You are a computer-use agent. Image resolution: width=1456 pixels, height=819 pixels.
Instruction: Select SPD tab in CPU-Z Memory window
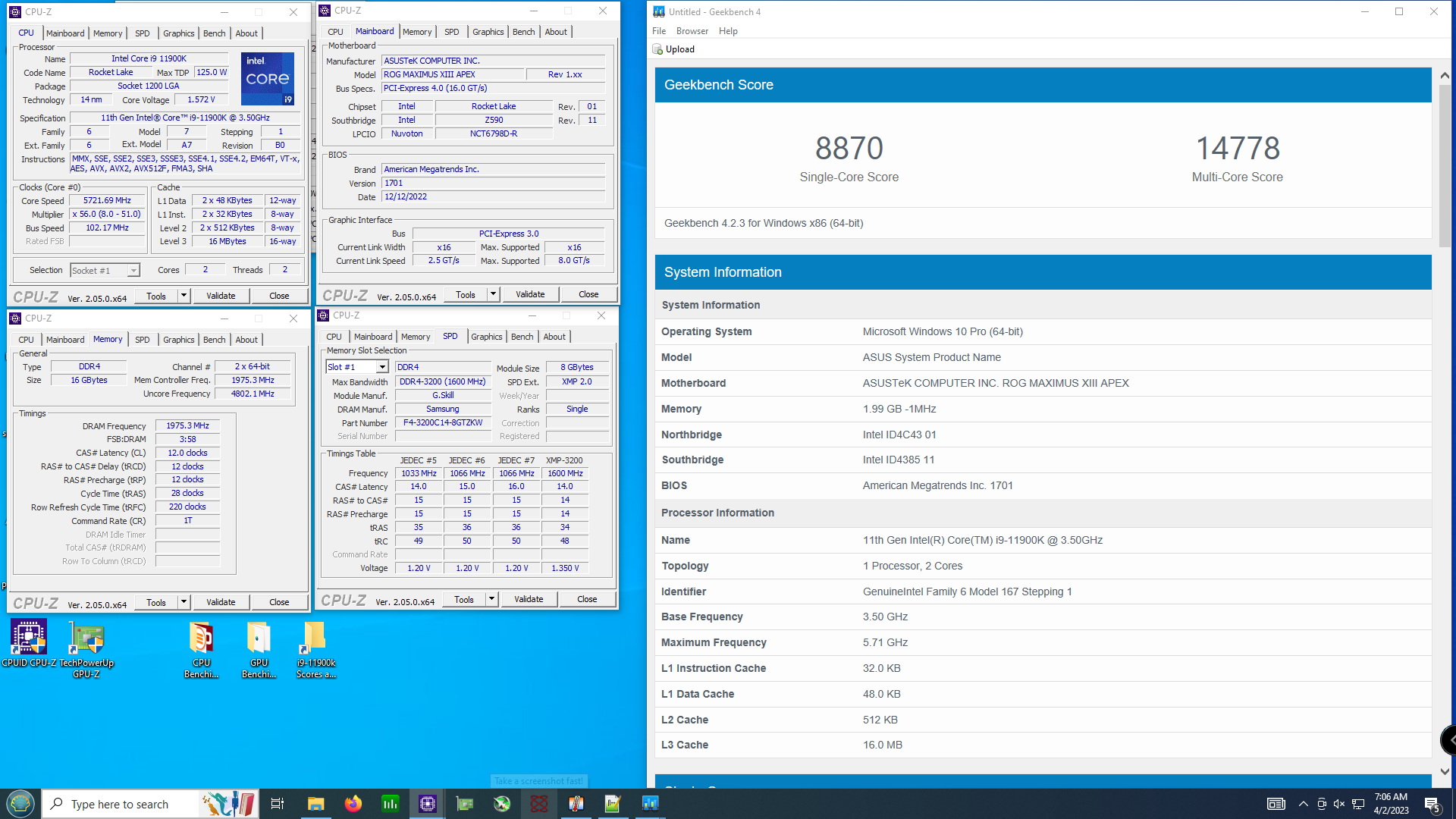tap(142, 340)
